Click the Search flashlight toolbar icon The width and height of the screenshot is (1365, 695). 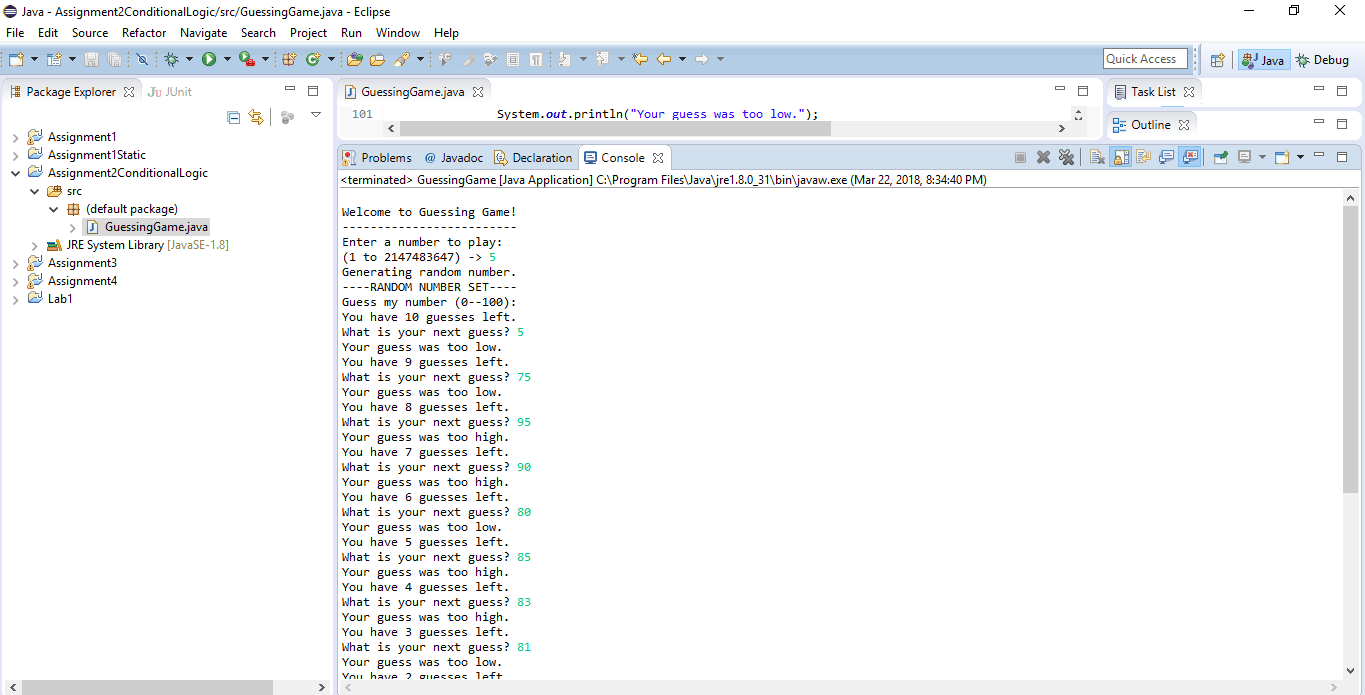pos(403,60)
